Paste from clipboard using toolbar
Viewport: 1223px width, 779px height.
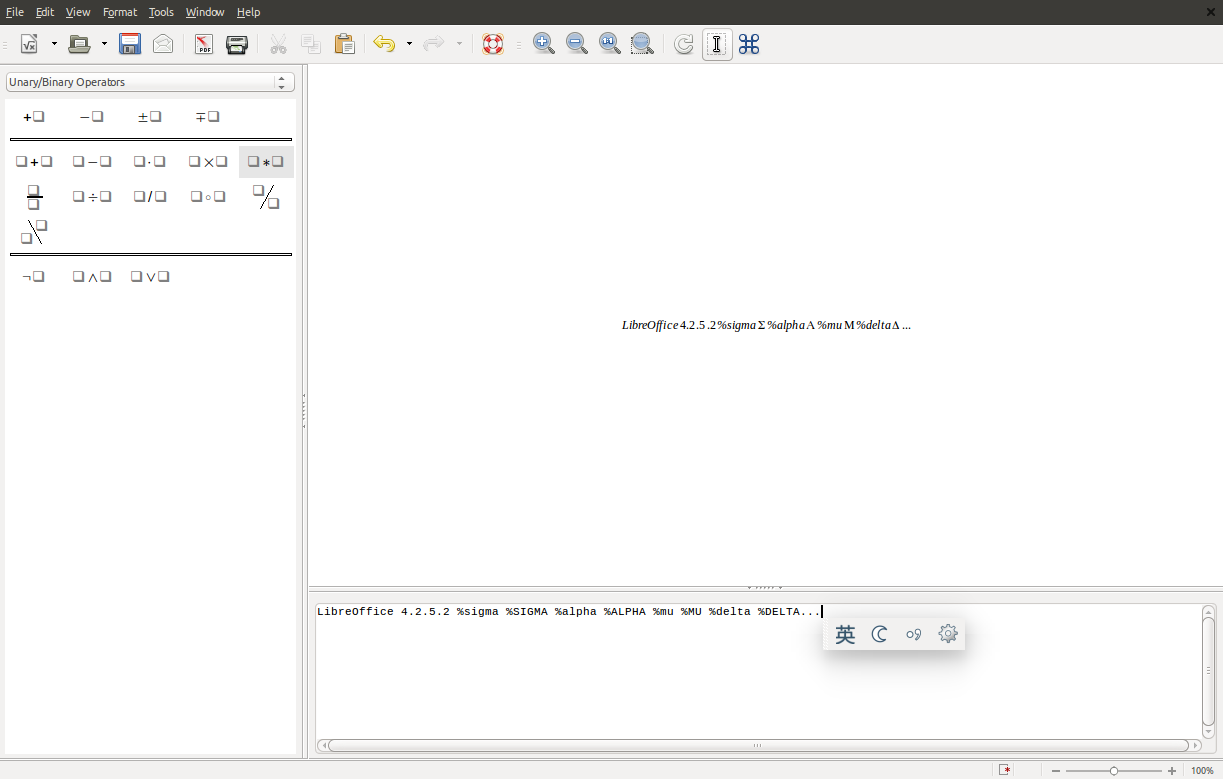344,44
